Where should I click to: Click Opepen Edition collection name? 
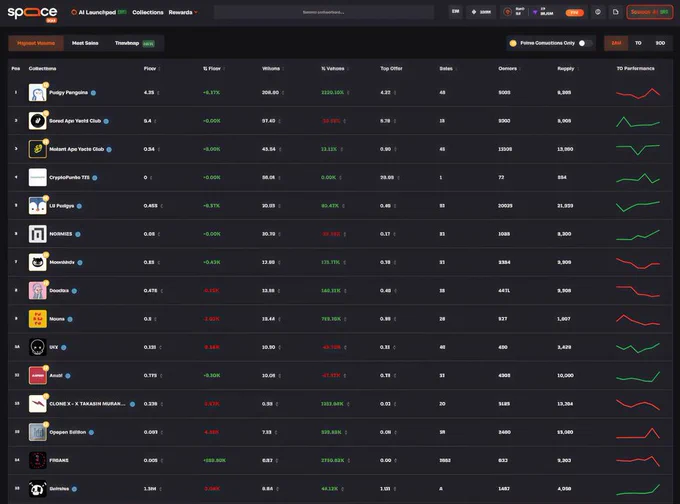67,432
